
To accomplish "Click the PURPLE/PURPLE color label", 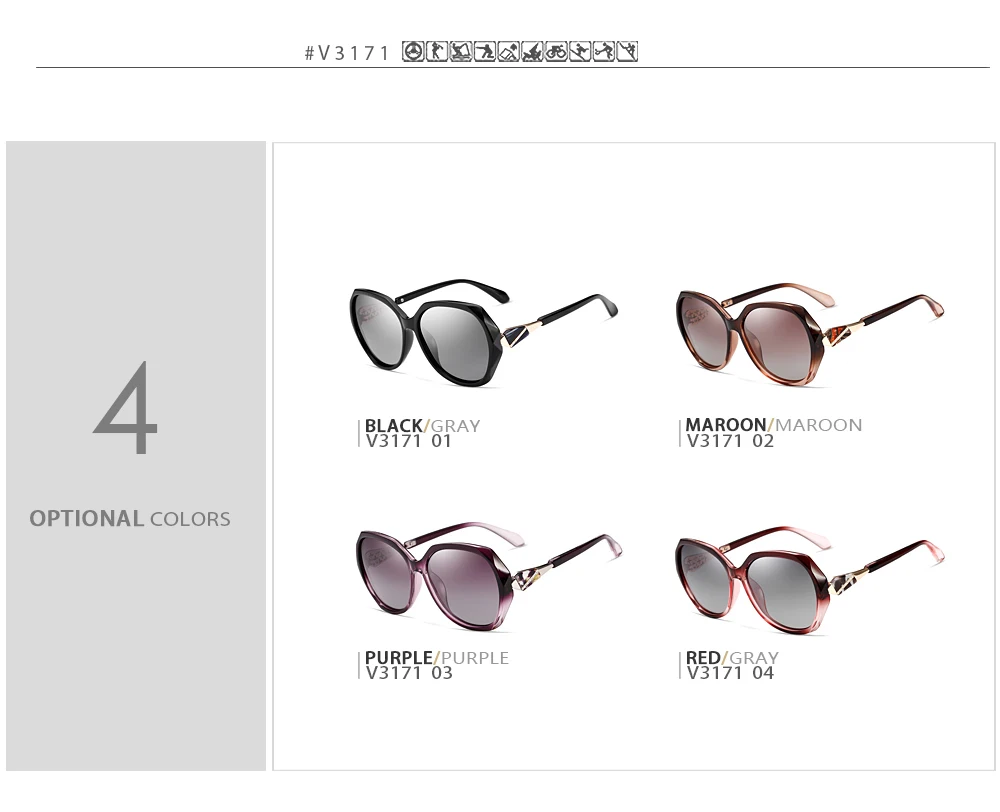I will (437, 658).
